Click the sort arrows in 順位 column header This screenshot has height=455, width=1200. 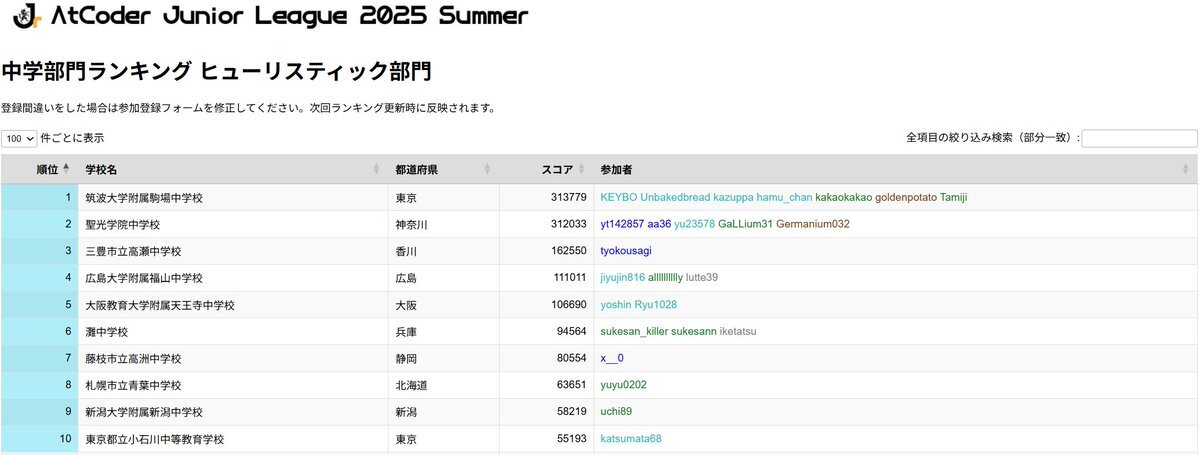(66, 169)
